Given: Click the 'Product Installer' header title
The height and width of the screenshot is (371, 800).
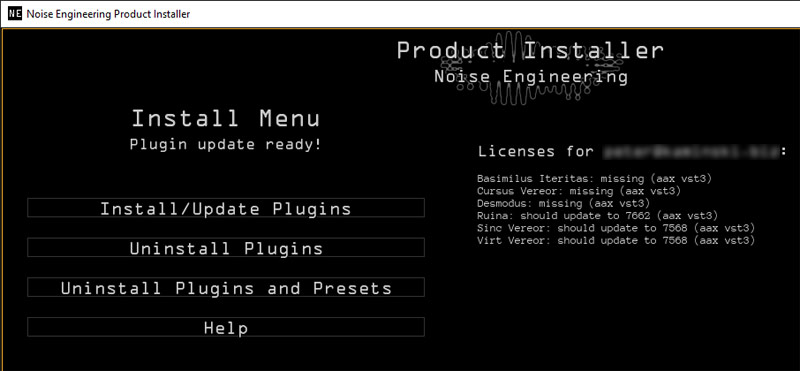Looking at the screenshot, I should point(530,51).
